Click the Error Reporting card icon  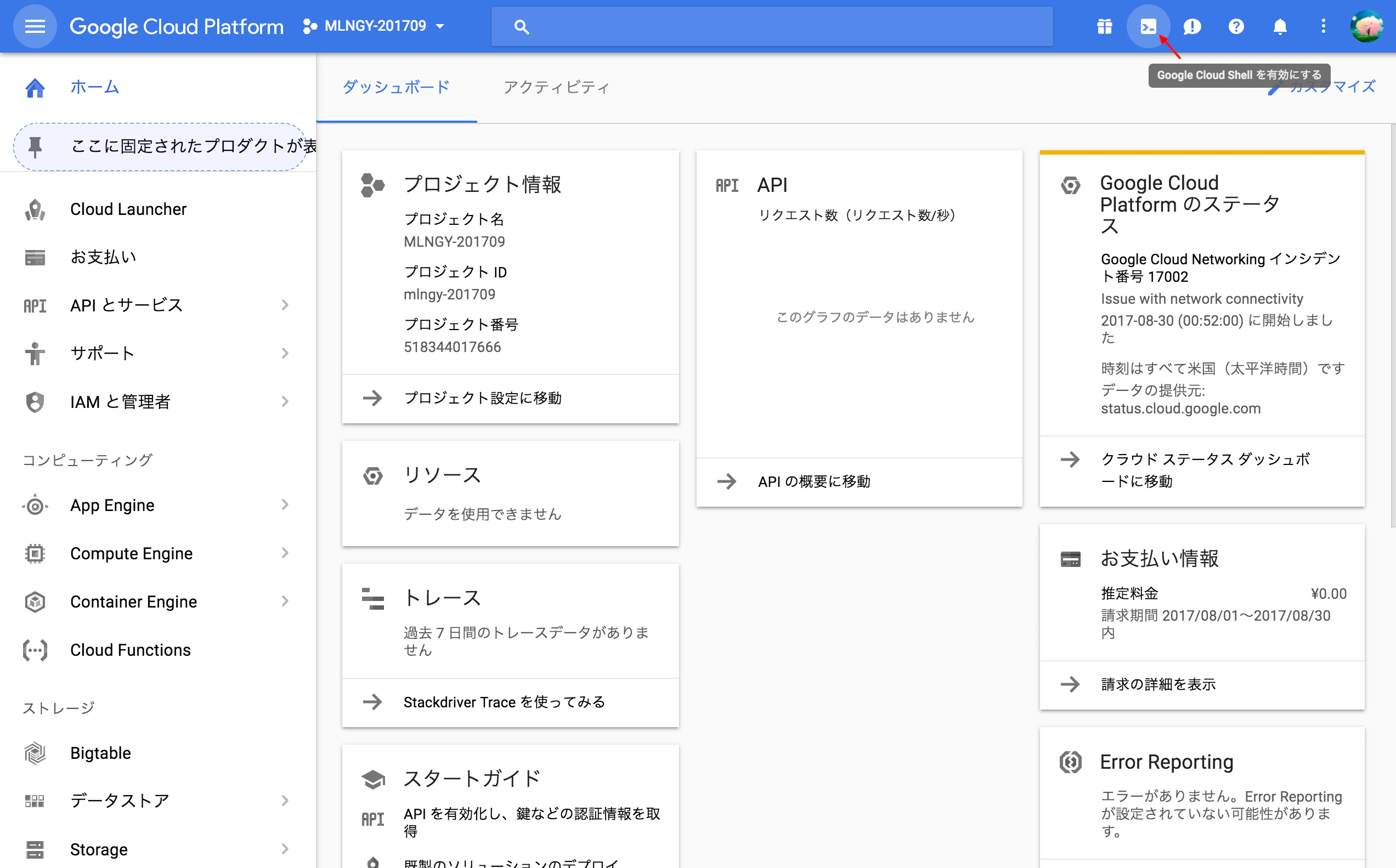click(1070, 762)
